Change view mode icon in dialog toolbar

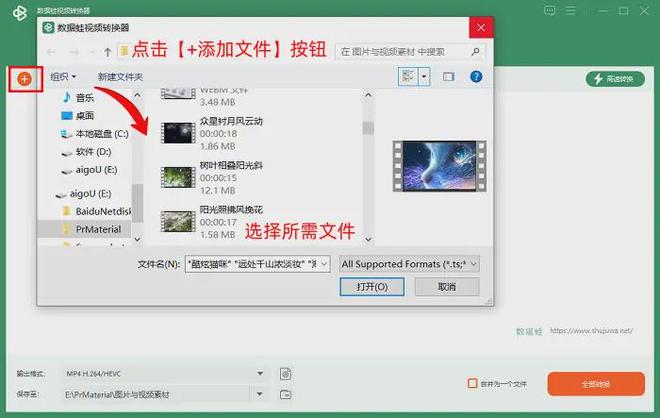(x=408, y=77)
